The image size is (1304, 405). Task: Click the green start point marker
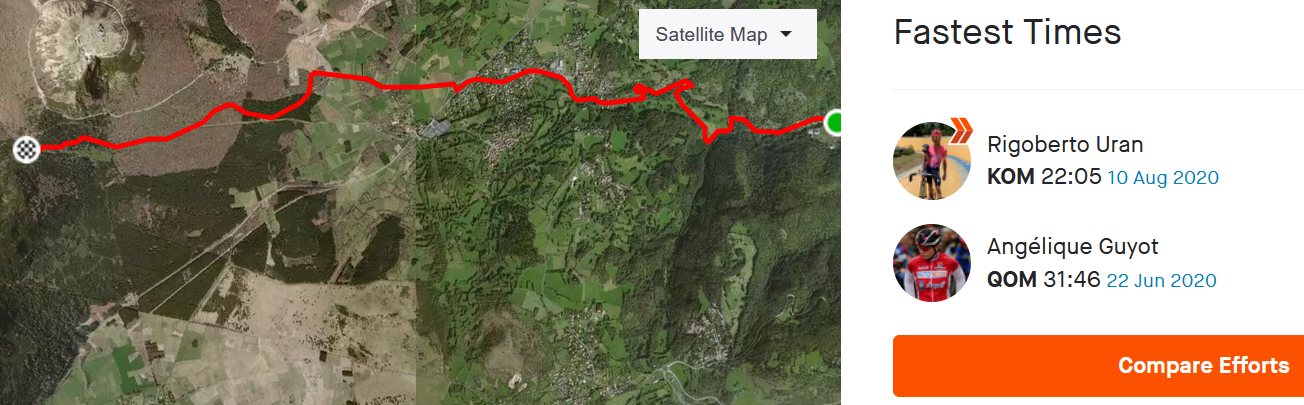click(x=832, y=123)
